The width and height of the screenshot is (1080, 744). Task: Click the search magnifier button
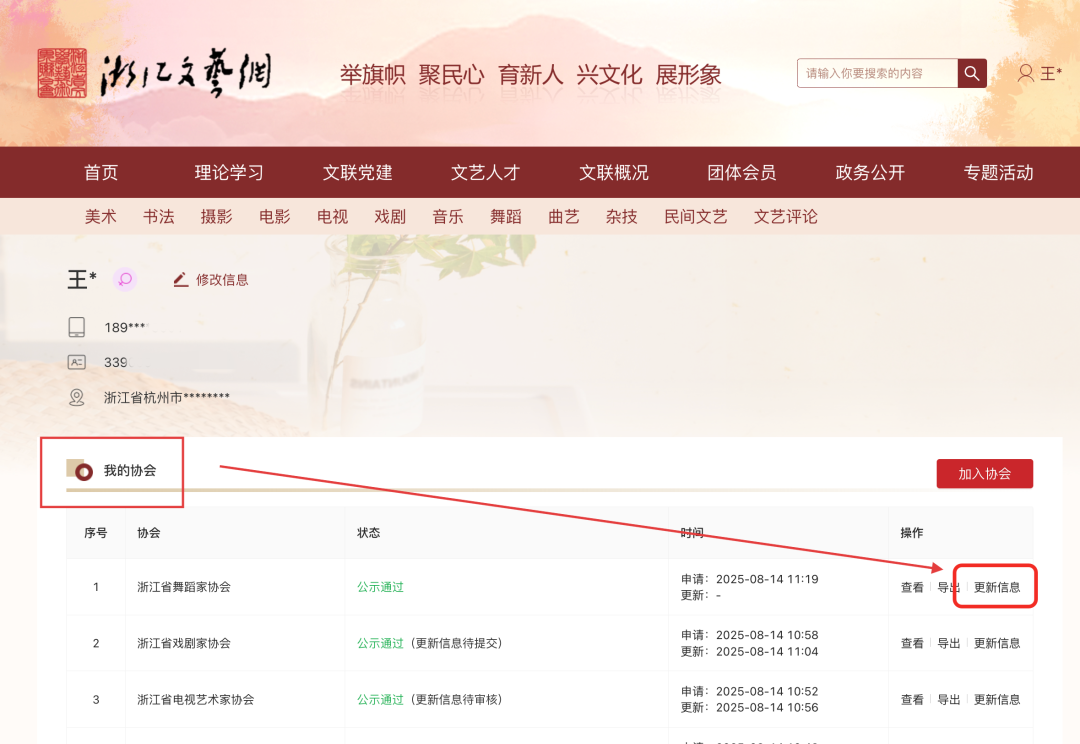(x=972, y=73)
